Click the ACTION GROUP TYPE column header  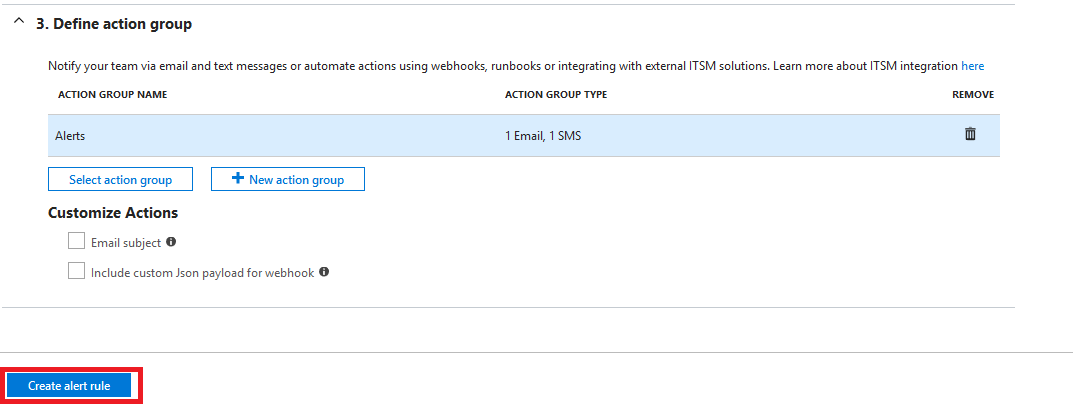pos(556,94)
